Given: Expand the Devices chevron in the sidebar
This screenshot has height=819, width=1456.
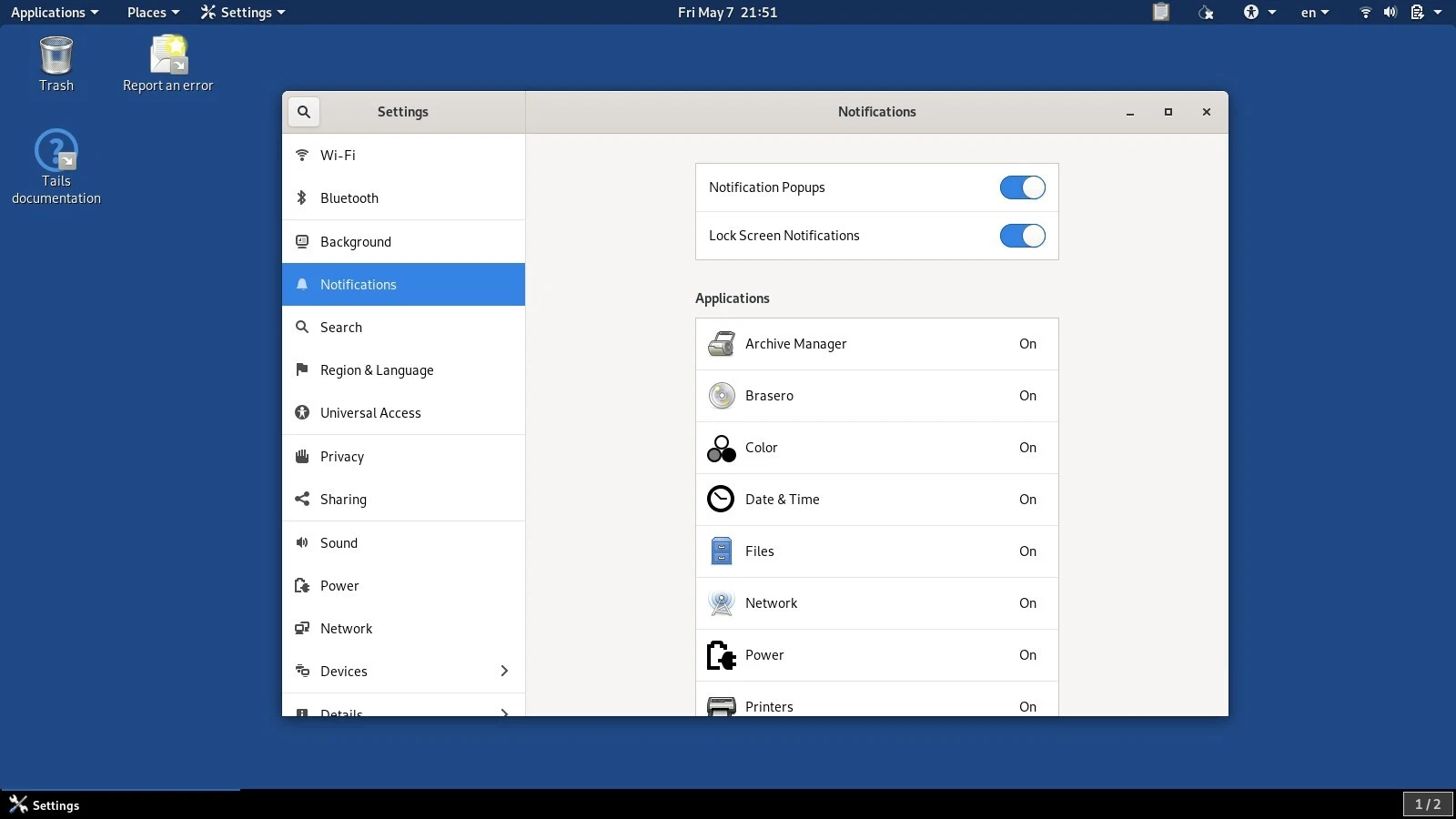Looking at the screenshot, I should [x=504, y=672].
